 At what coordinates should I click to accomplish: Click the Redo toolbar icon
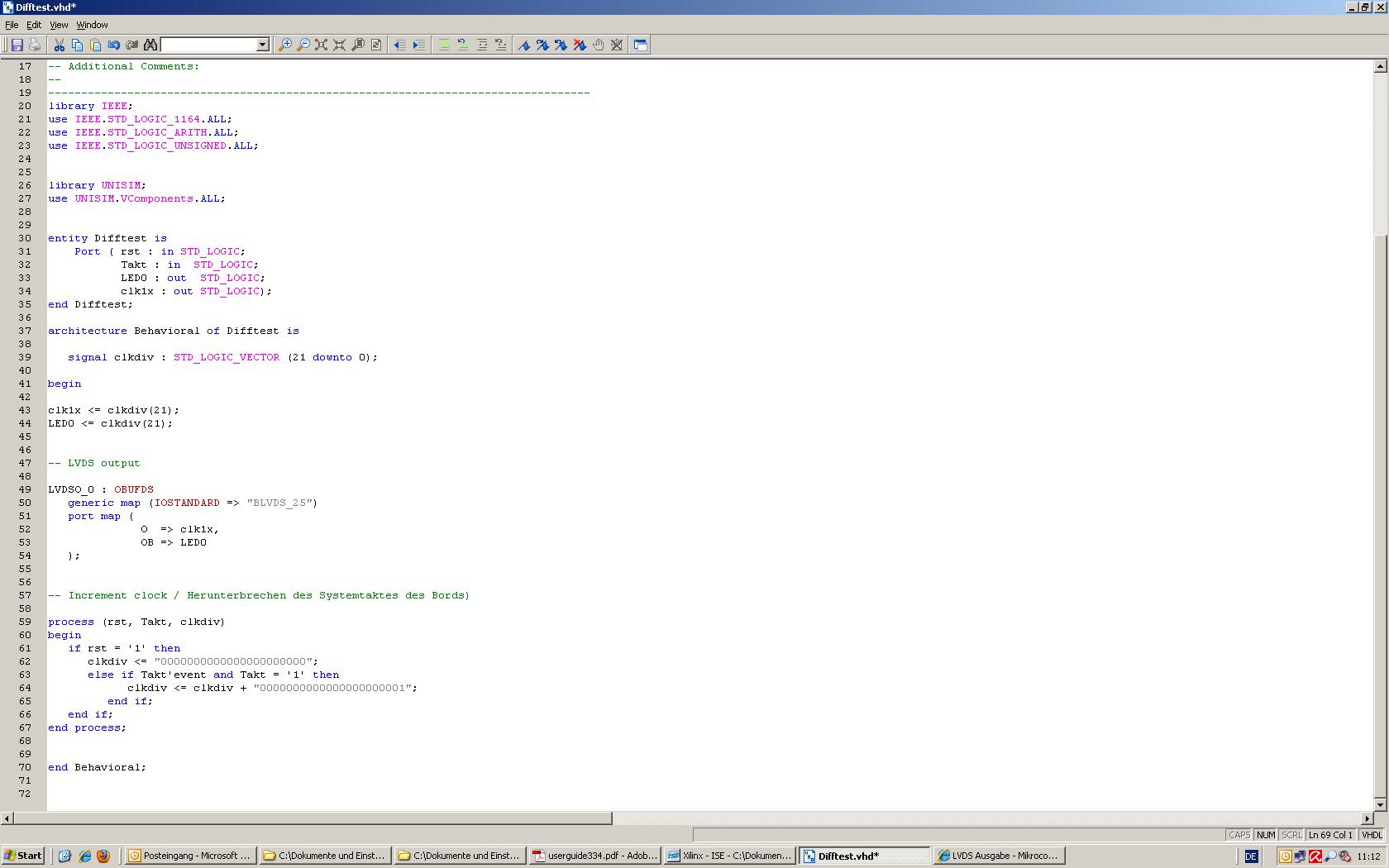coord(131,45)
